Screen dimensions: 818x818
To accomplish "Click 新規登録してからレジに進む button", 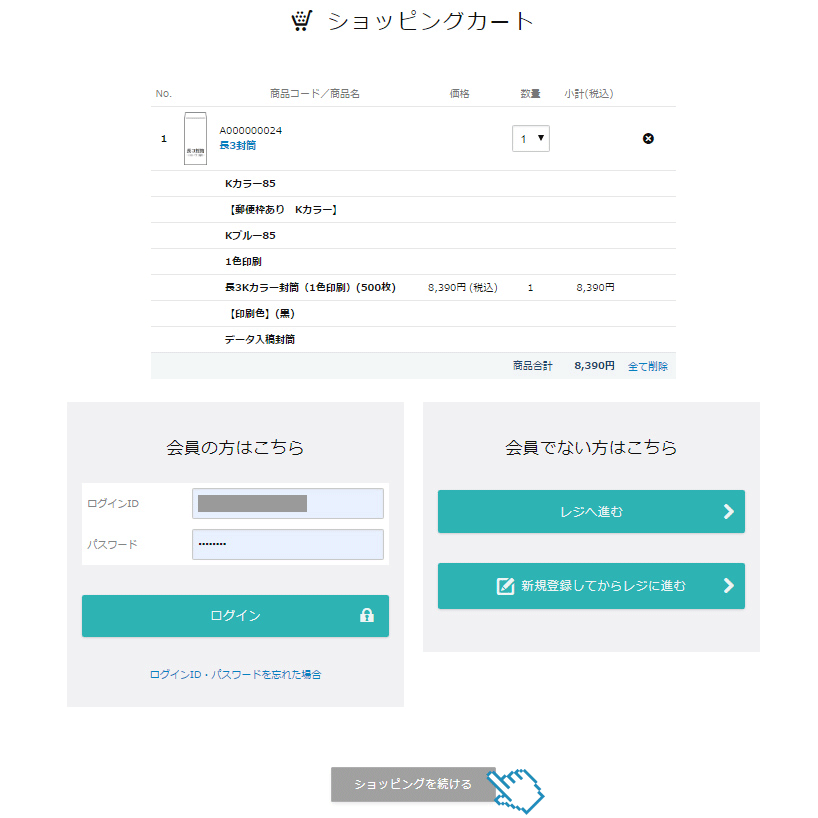I will click(x=591, y=586).
